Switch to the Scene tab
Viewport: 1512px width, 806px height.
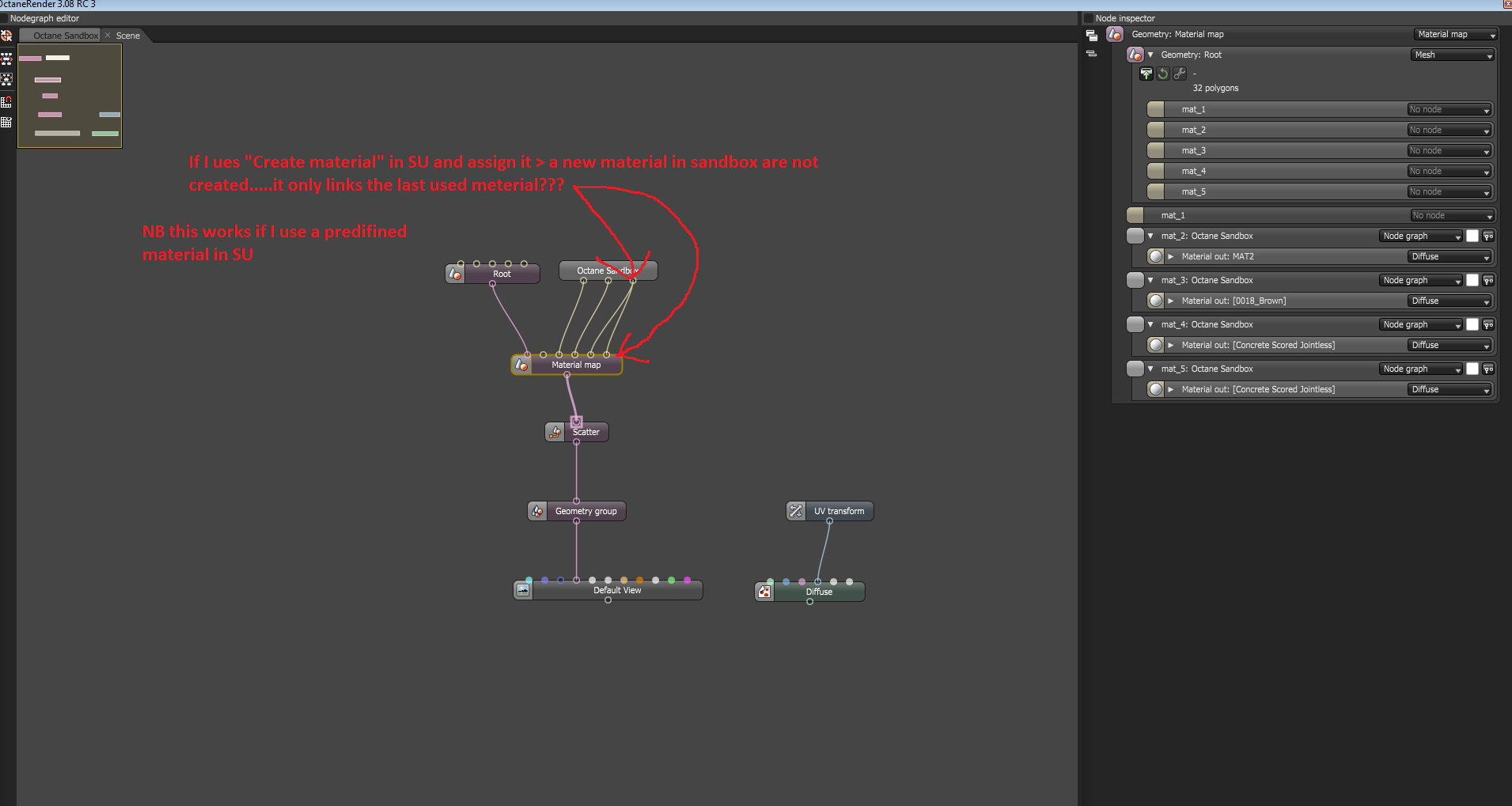(x=128, y=36)
